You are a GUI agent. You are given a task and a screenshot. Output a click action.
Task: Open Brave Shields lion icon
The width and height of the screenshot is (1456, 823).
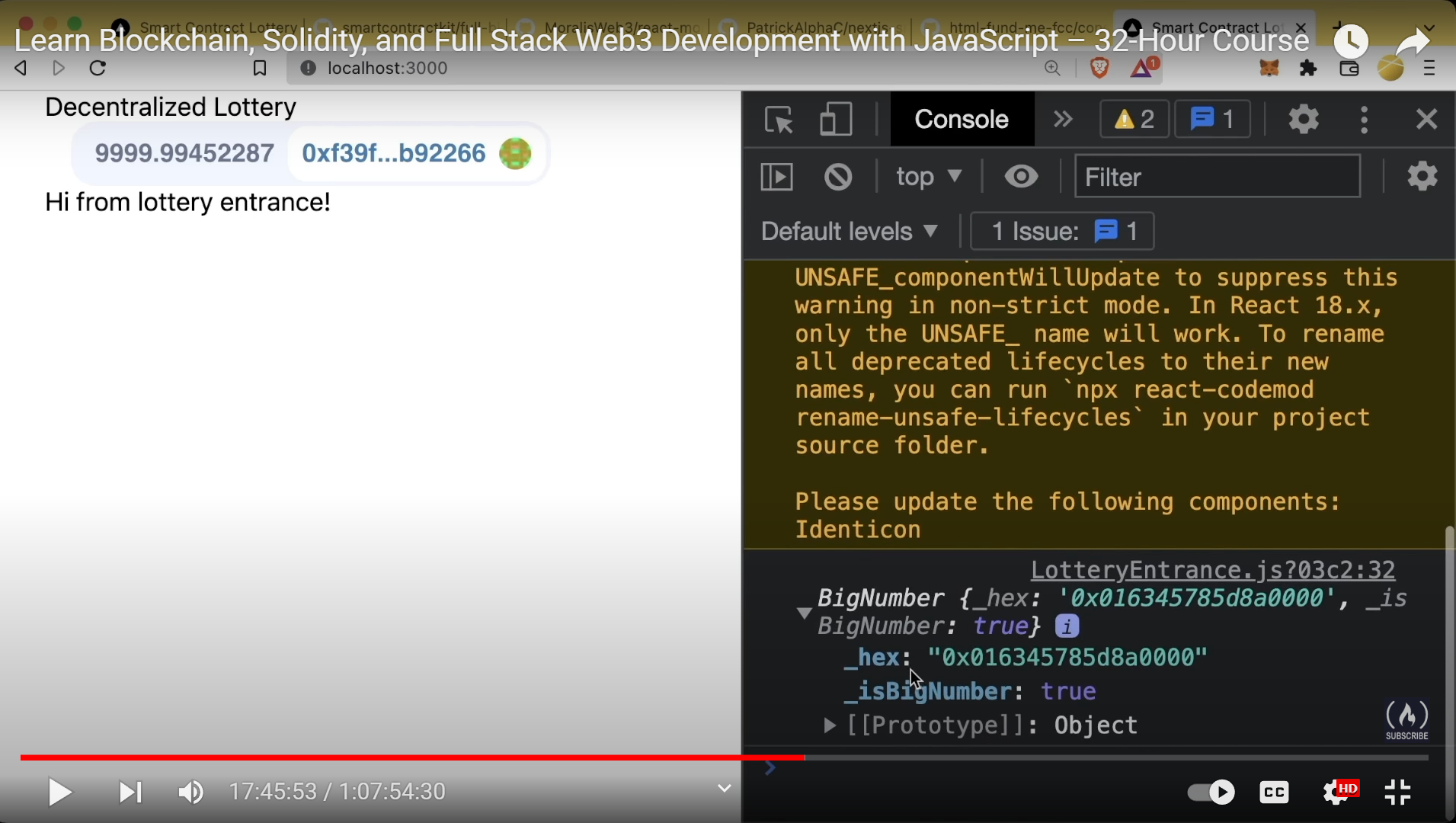tap(1099, 69)
